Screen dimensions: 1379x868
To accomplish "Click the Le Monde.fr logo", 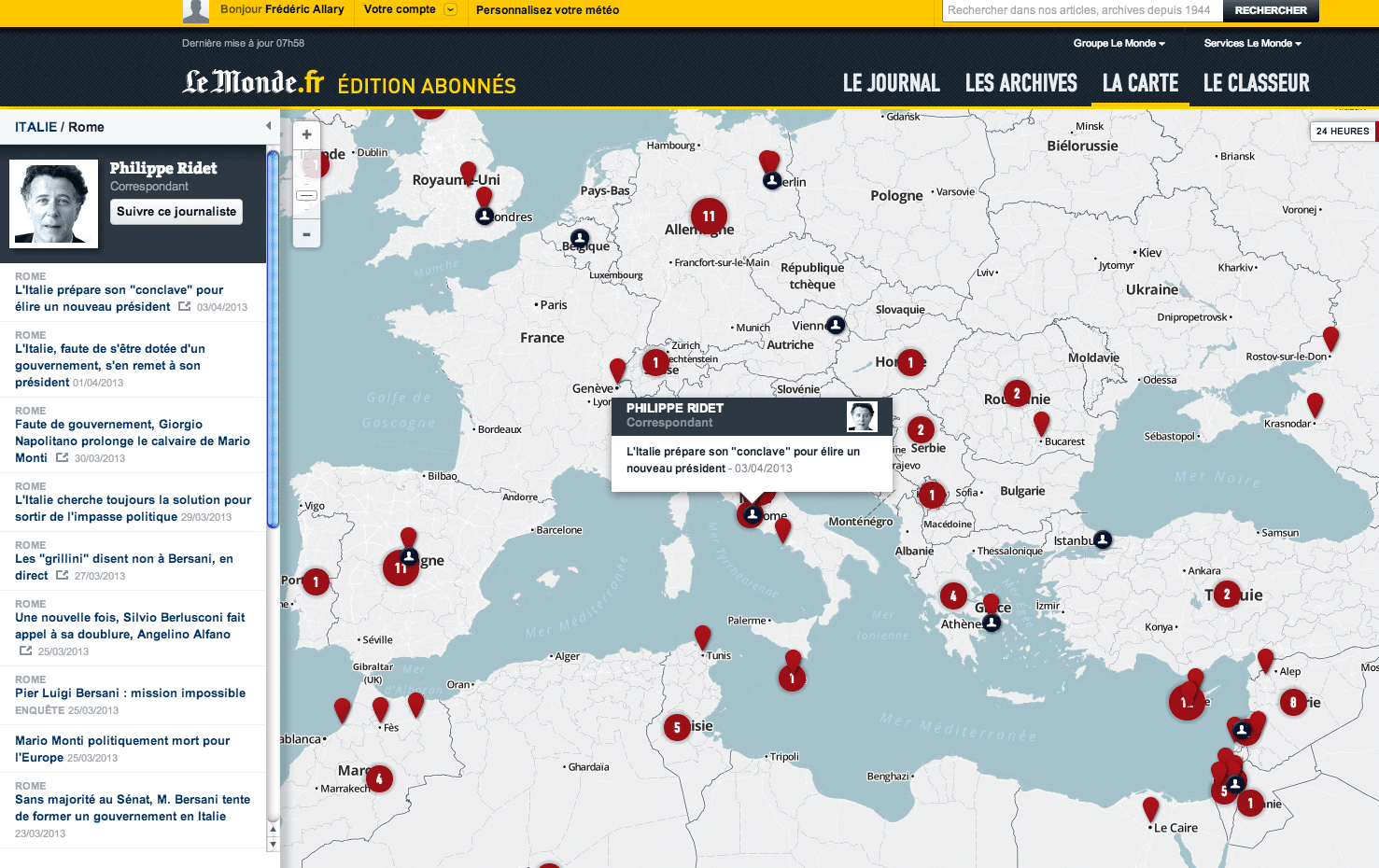I will point(253,82).
